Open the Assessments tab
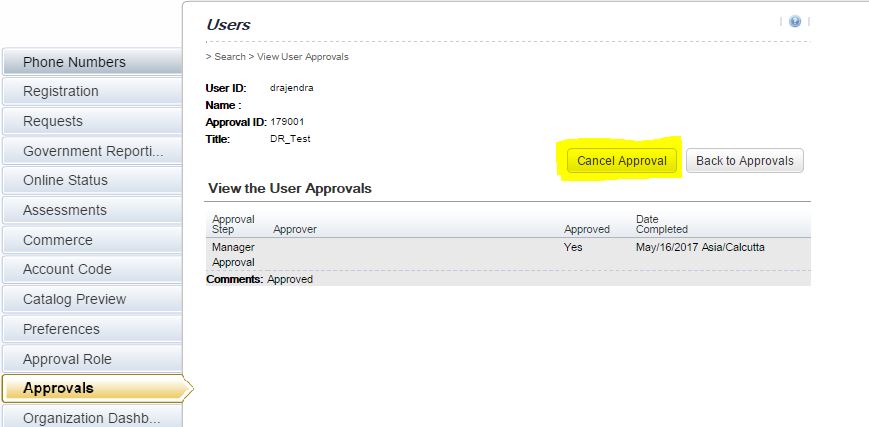 coord(92,210)
